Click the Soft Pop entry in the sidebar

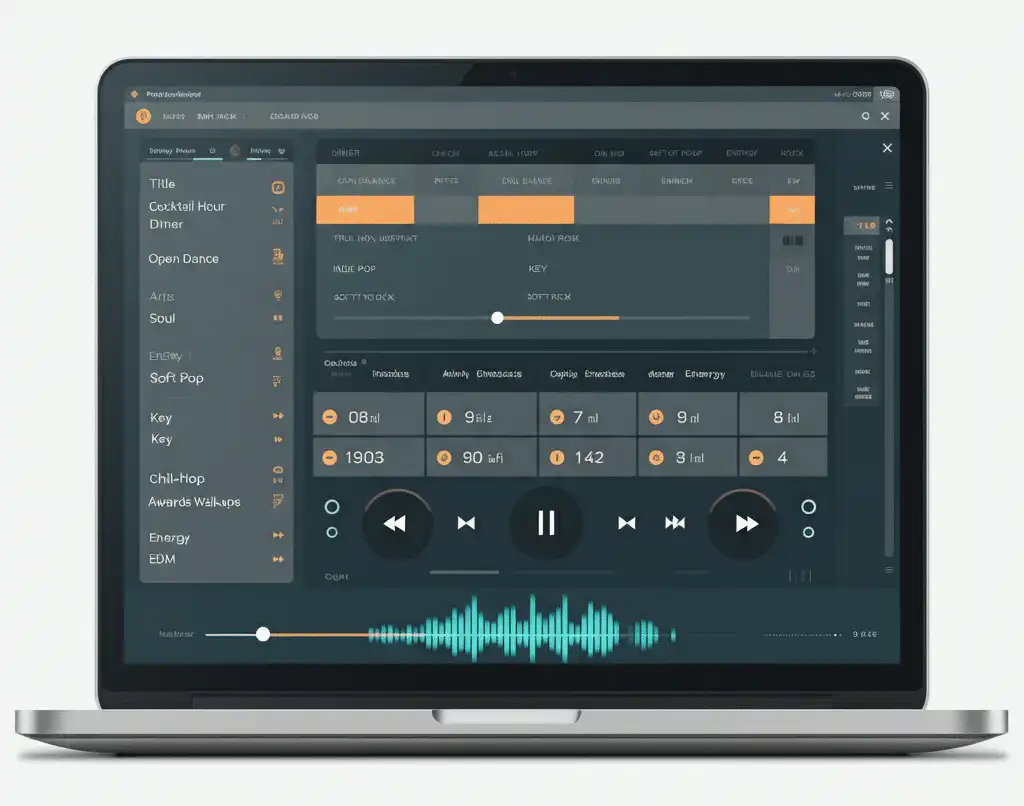(175, 378)
